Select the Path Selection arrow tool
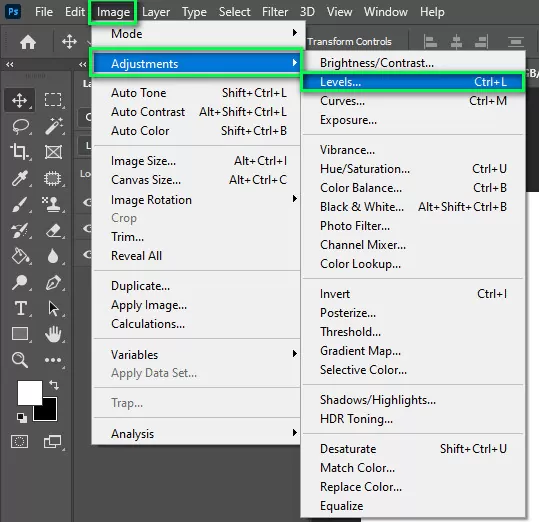 (x=53, y=309)
